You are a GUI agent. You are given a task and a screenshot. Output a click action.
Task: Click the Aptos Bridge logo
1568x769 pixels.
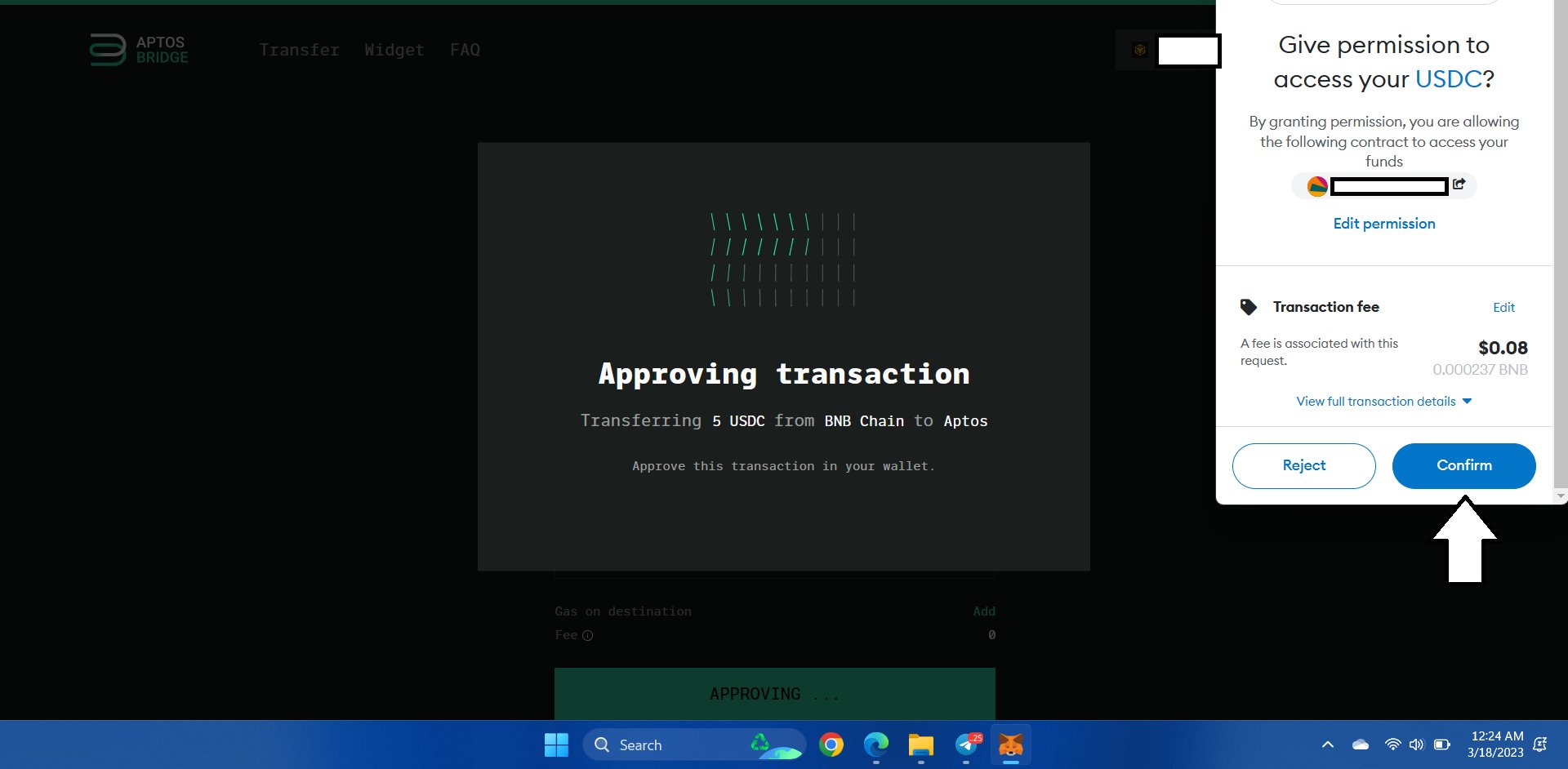click(x=139, y=50)
